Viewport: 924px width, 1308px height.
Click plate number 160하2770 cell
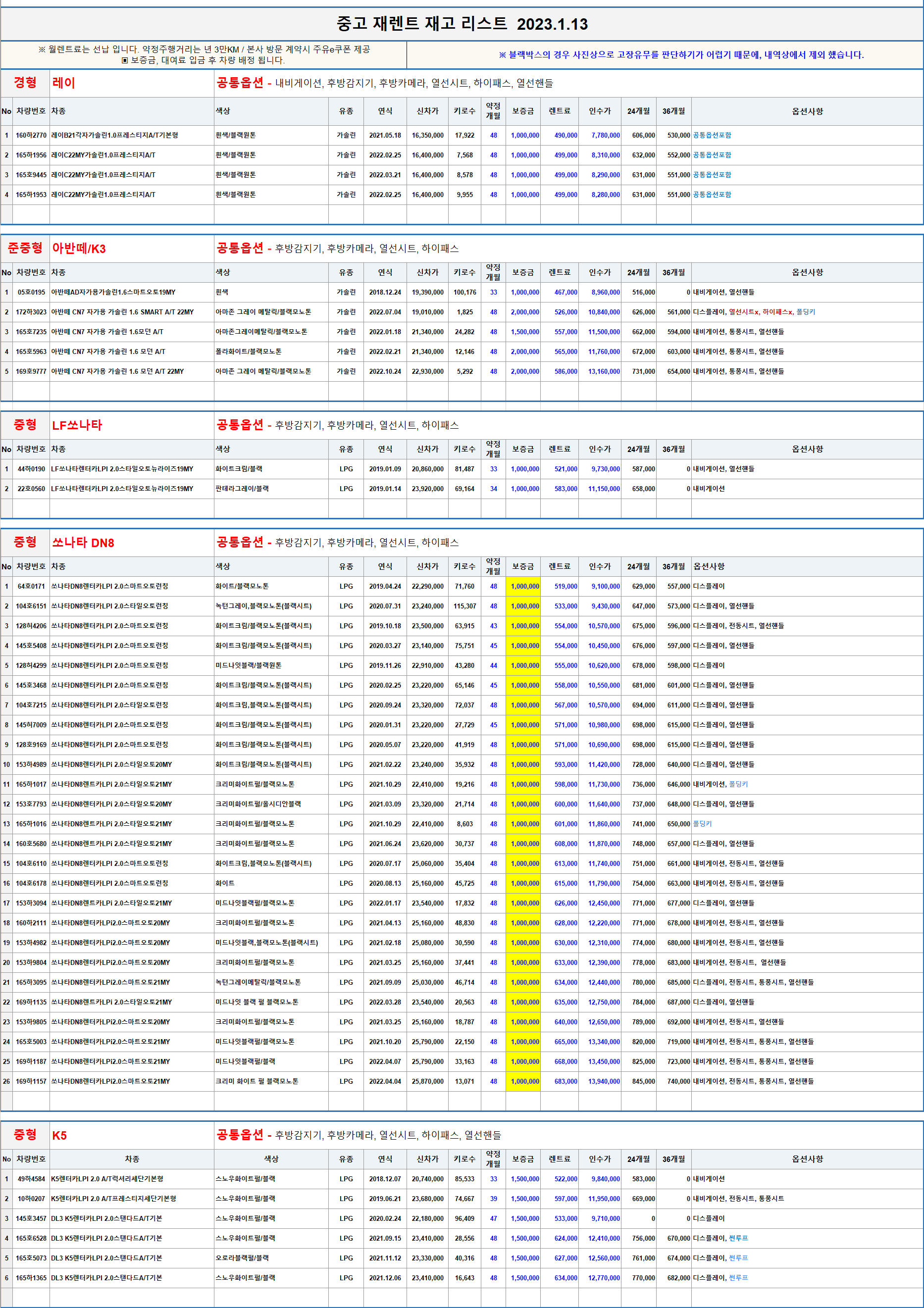tap(31, 136)
